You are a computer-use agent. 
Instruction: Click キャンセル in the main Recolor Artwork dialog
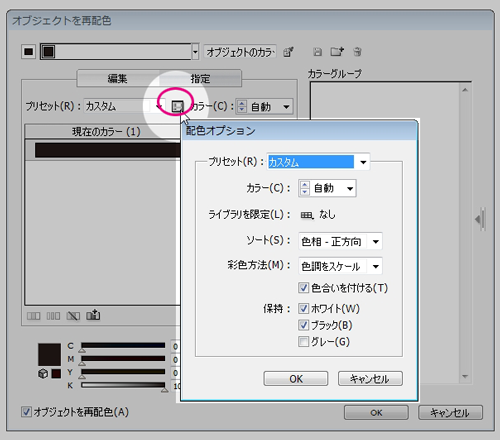tap(450, 413)
